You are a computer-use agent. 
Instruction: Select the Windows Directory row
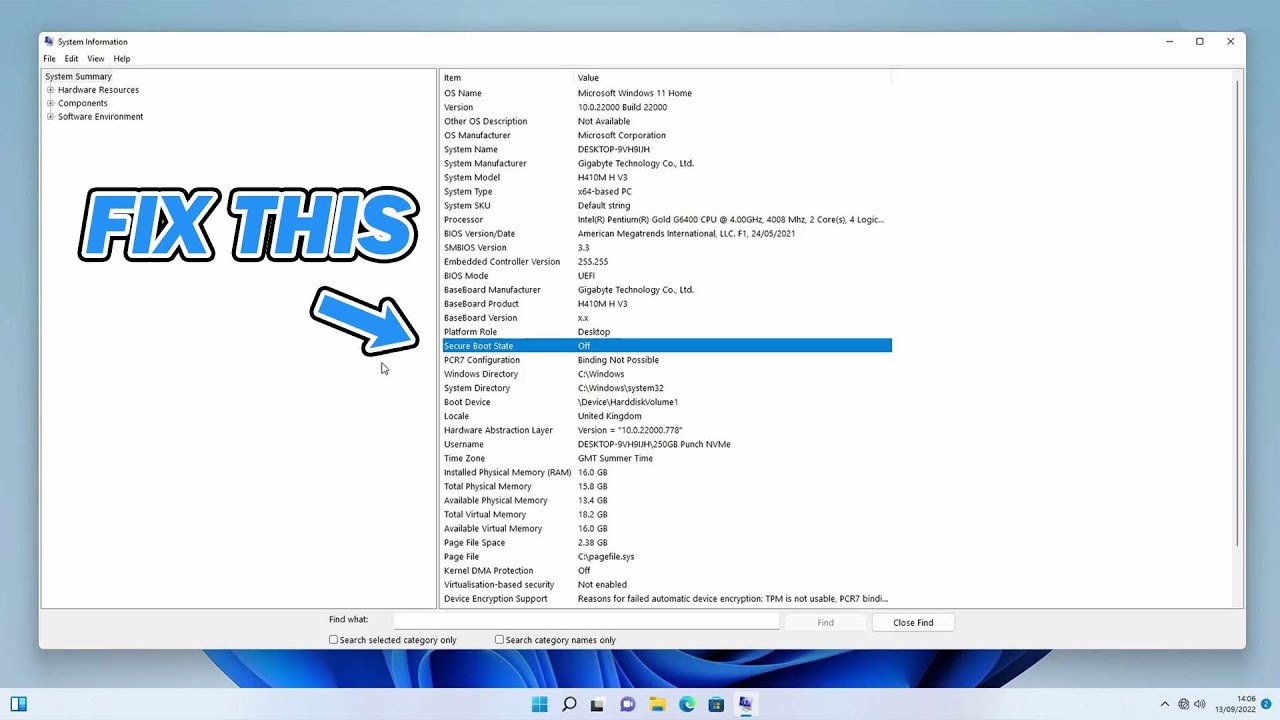click(x=667, y=374)
